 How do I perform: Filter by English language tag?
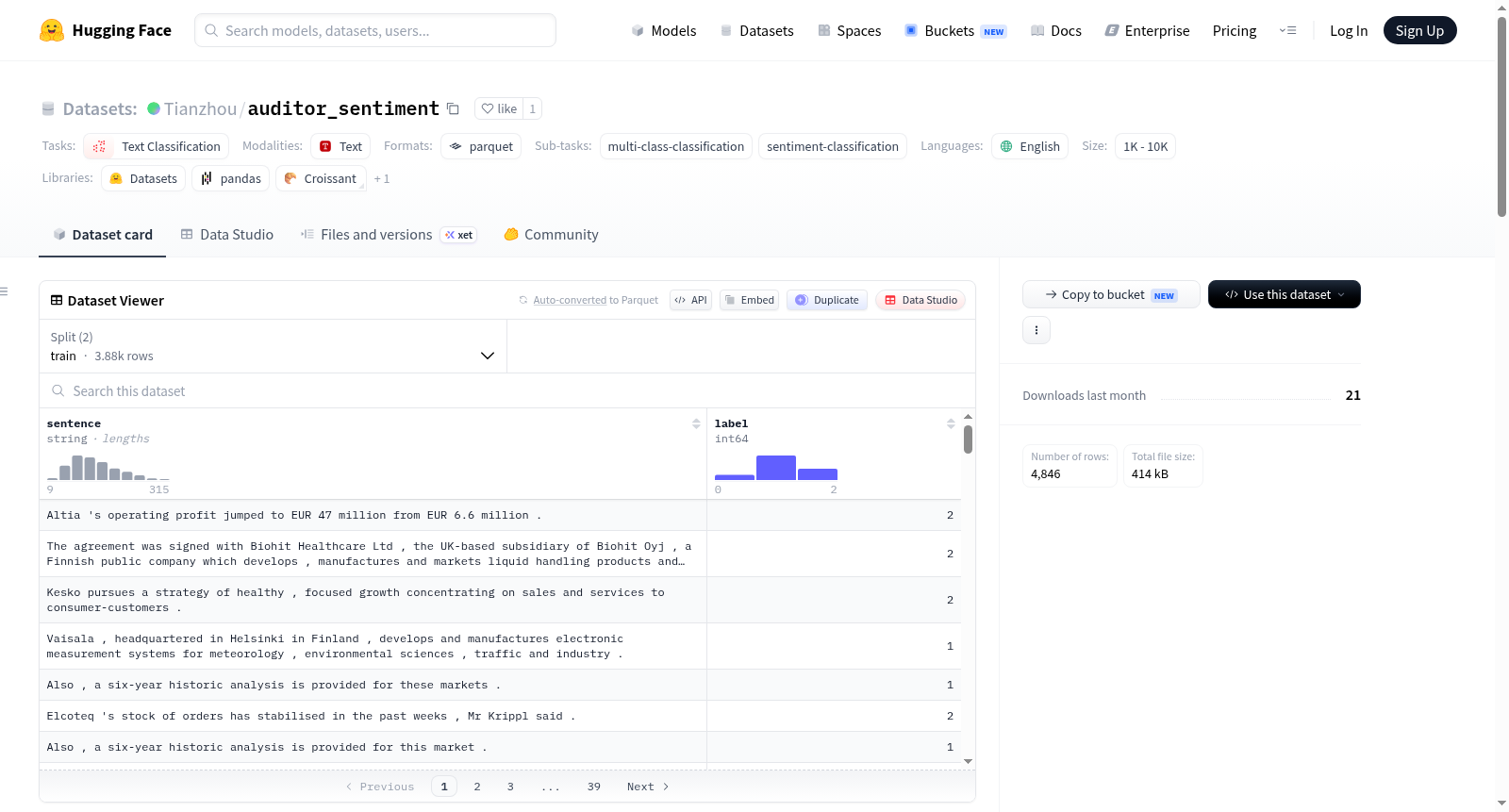pyautogui.click(x=1030, y=146)
